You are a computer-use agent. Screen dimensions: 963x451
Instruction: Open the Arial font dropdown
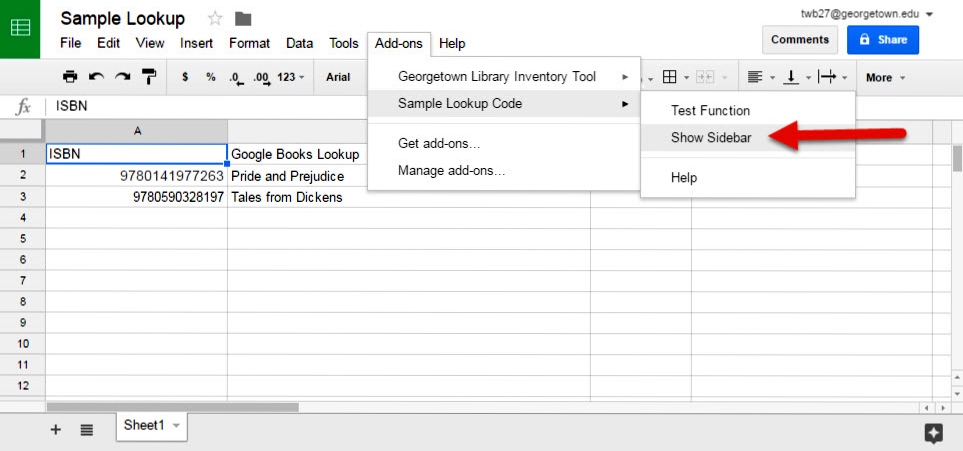338,77
